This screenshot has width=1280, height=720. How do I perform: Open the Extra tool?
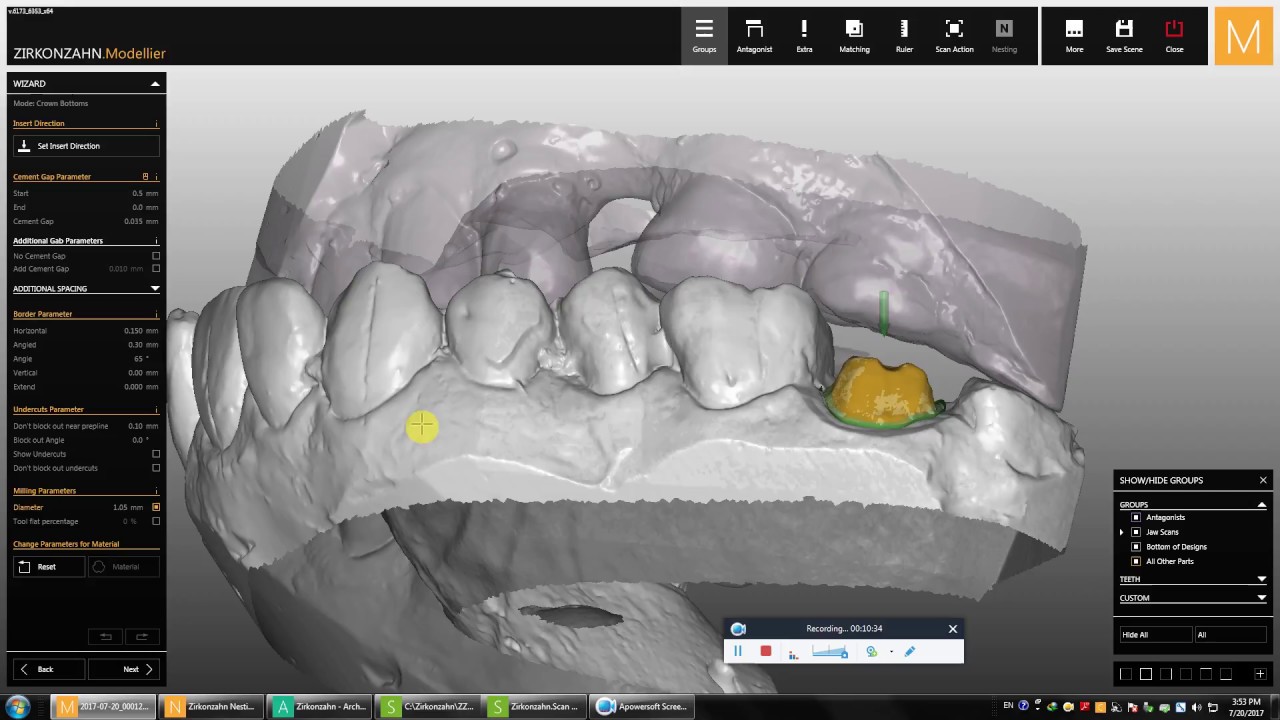point(804,36)
